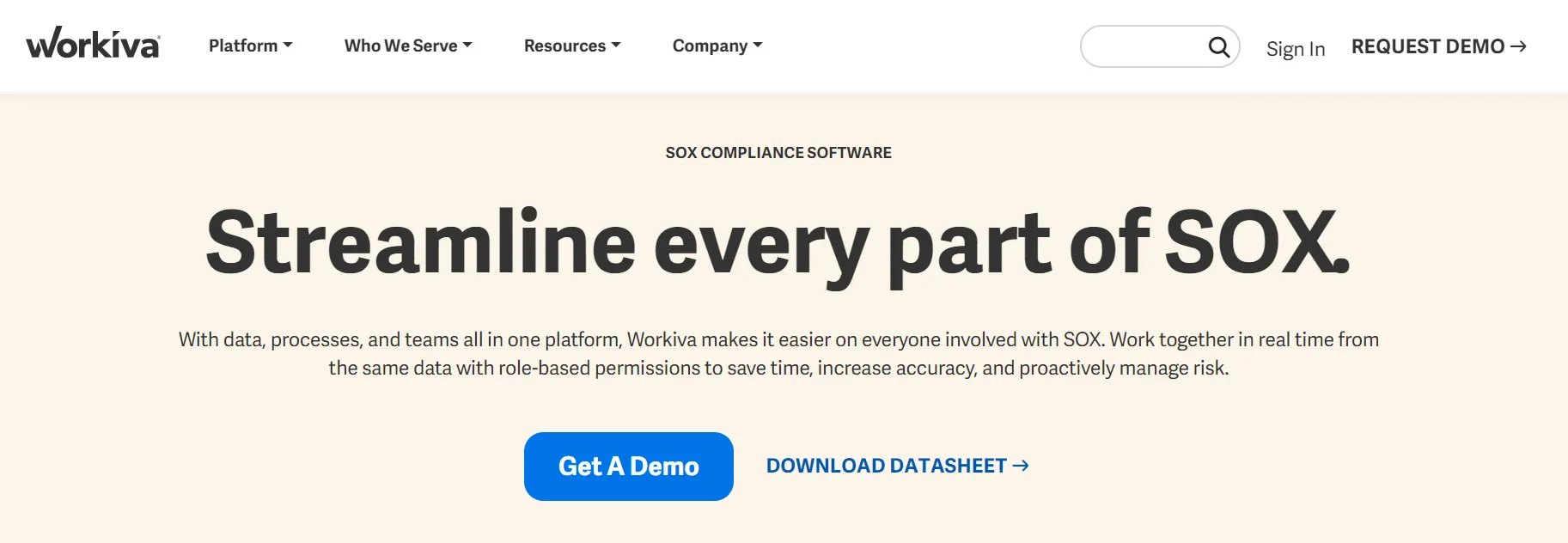The image size is (1568, 543).
Task: Go to Sign In
Action: 1296,49
